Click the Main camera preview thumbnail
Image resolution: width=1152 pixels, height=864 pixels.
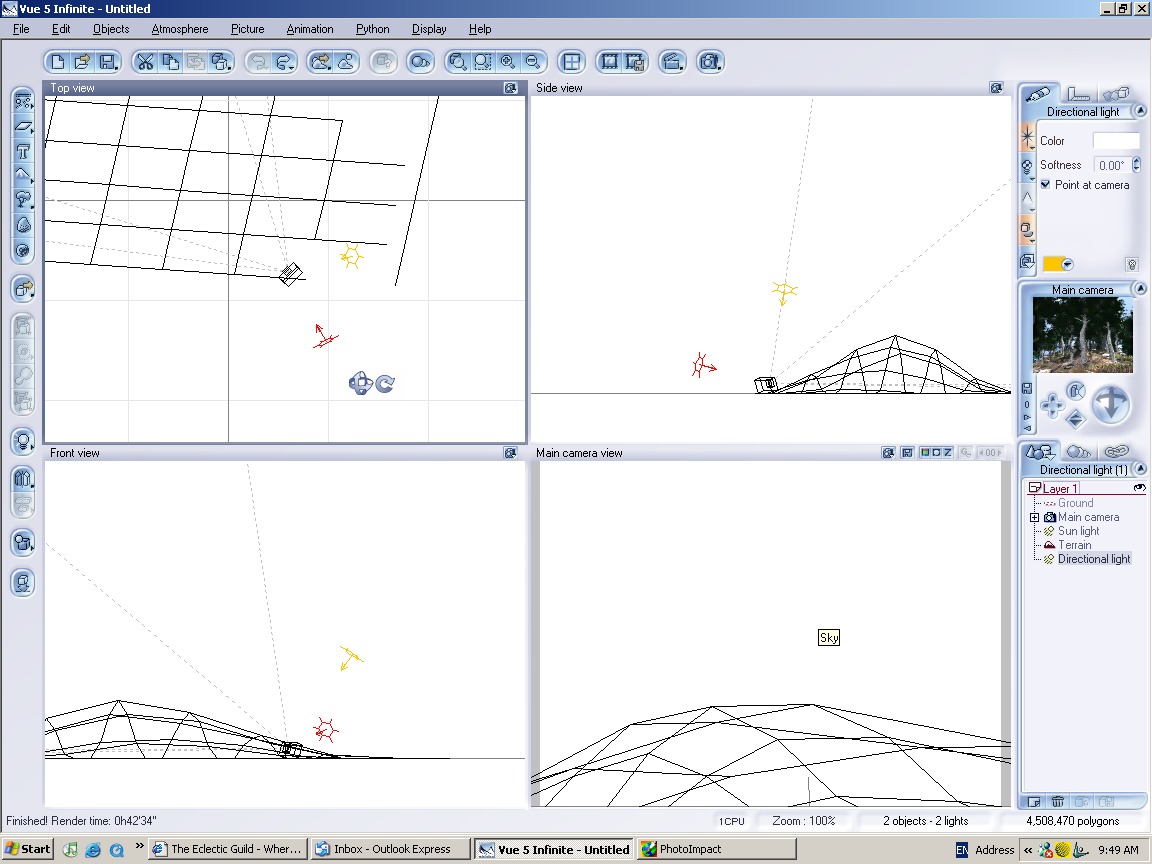(x=1082, y=334)
